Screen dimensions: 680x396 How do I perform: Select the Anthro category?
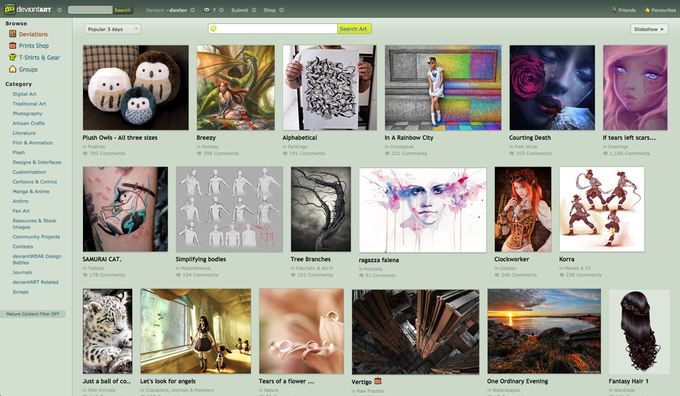tap(20, 201)
